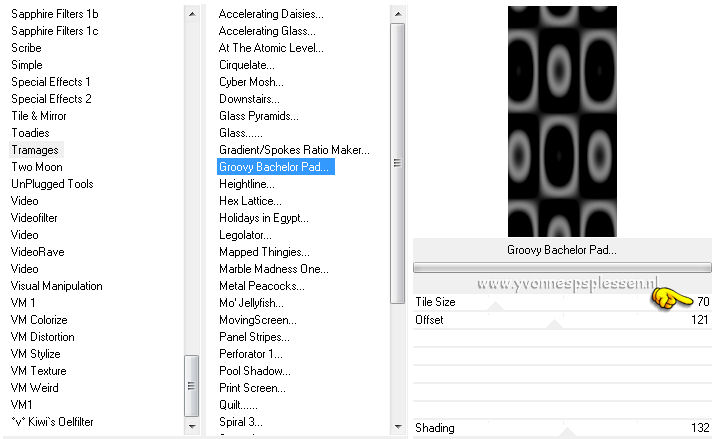
Task: Choose UnPlugged Tools category
Action: point(52,184)
